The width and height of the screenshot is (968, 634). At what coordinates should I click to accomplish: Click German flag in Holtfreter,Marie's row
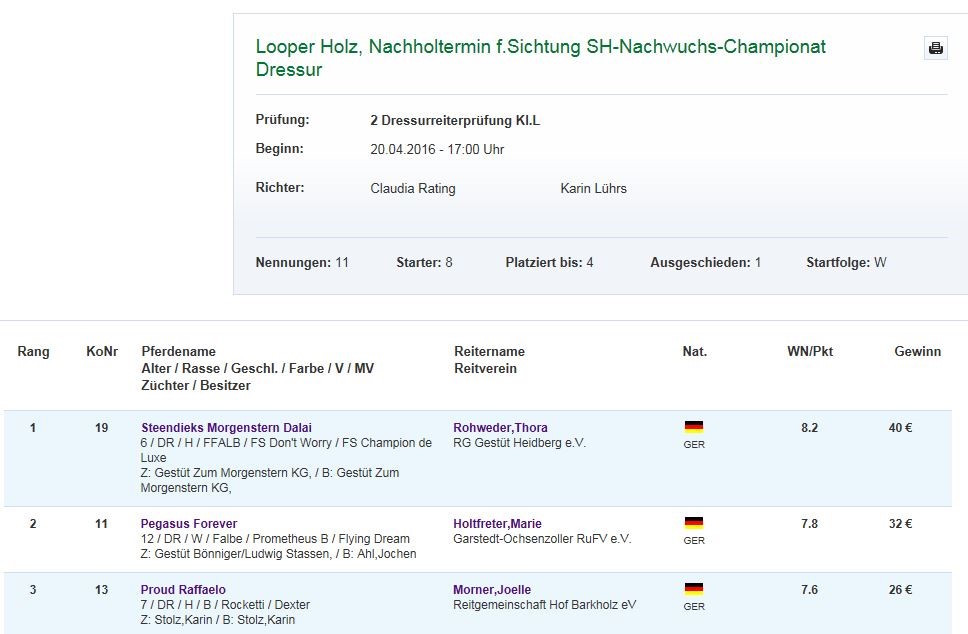[x=694, y=523]
